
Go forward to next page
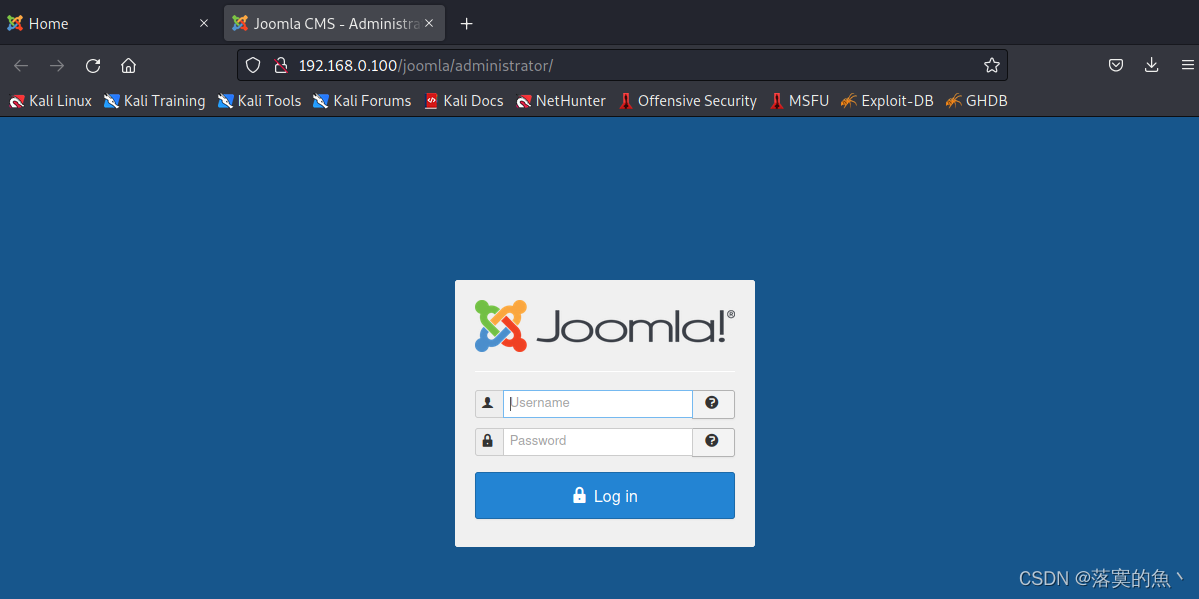point(57,66)
